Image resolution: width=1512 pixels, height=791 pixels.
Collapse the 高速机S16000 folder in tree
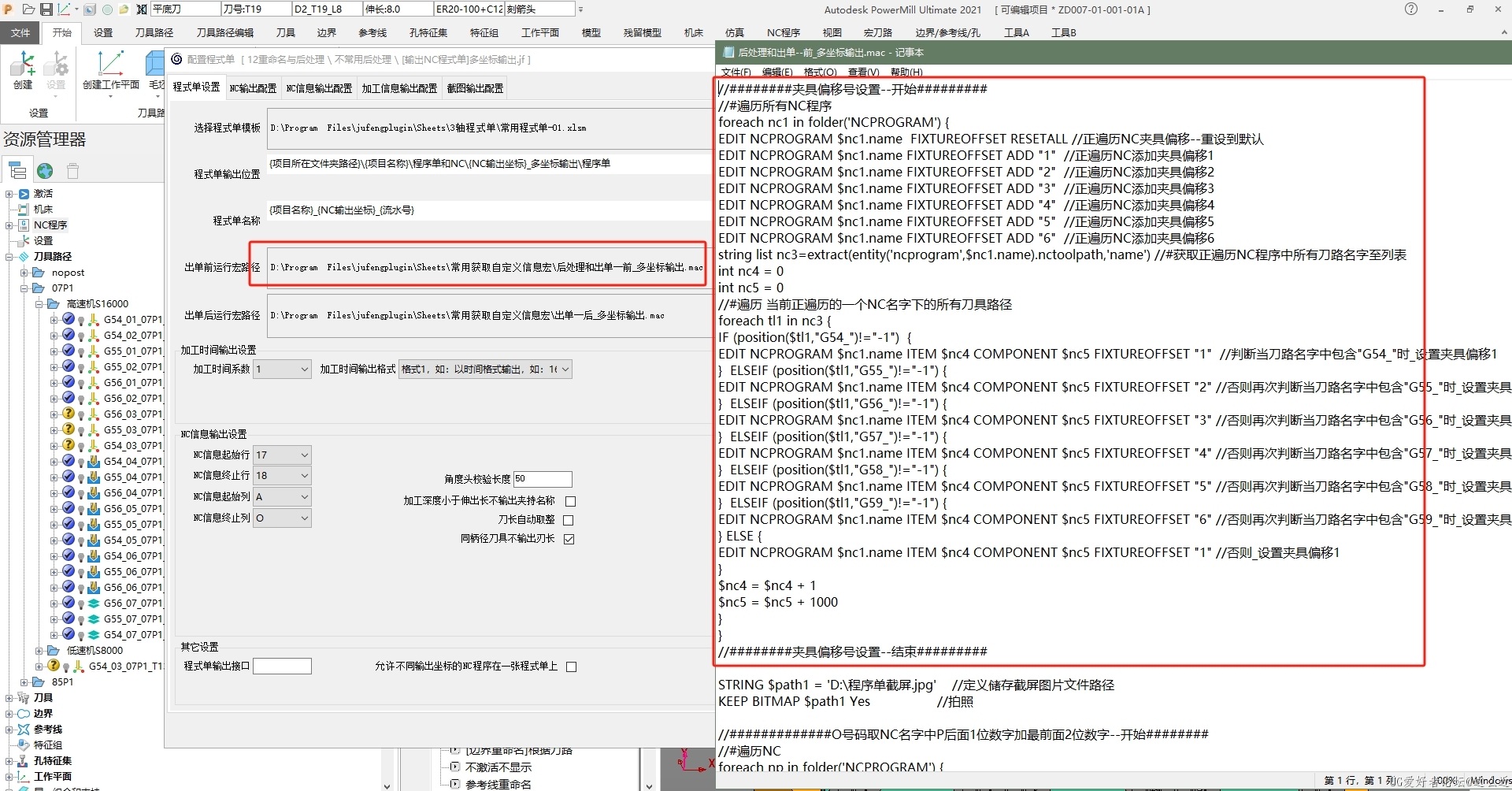pos(39,304)
